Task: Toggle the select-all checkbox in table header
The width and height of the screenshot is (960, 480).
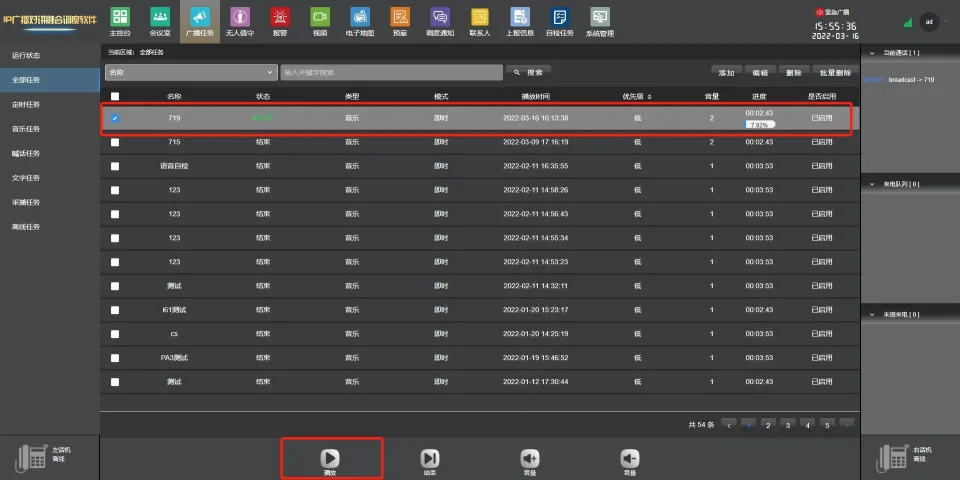Action: 115,96
